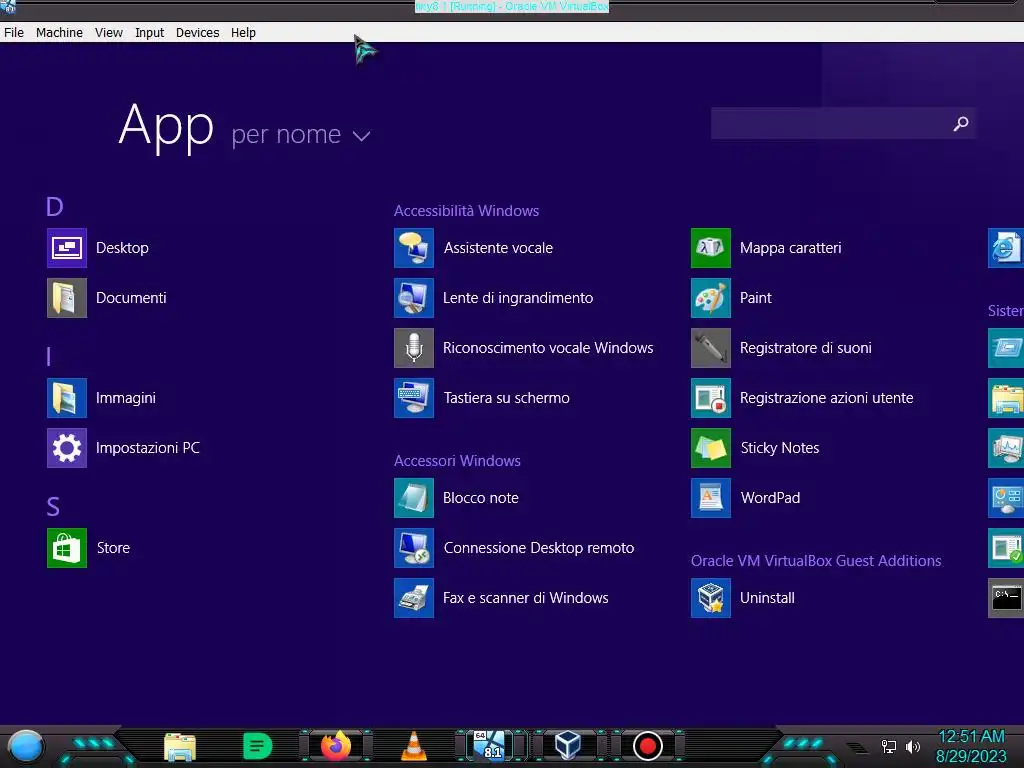Open the Devices menu
The image size is (1024, 768).
click(197, 33)
